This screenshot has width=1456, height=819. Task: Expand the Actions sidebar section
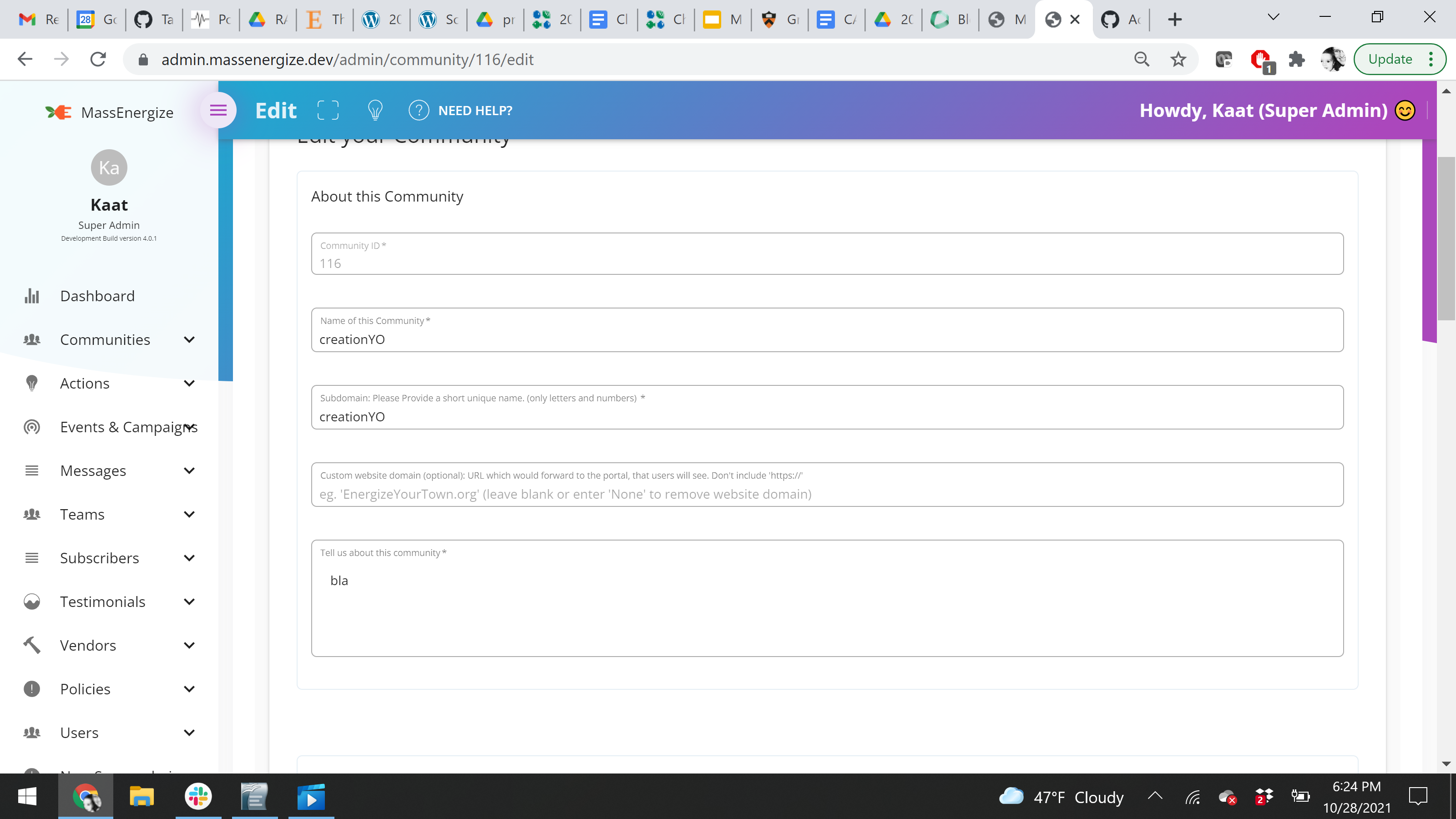pos(189,383)
